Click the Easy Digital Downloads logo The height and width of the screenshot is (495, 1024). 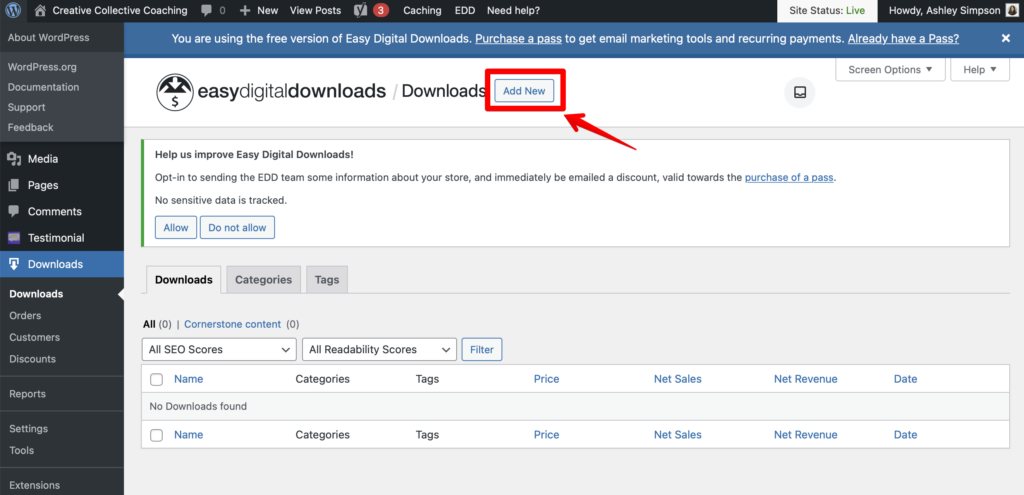coord(176,92)
